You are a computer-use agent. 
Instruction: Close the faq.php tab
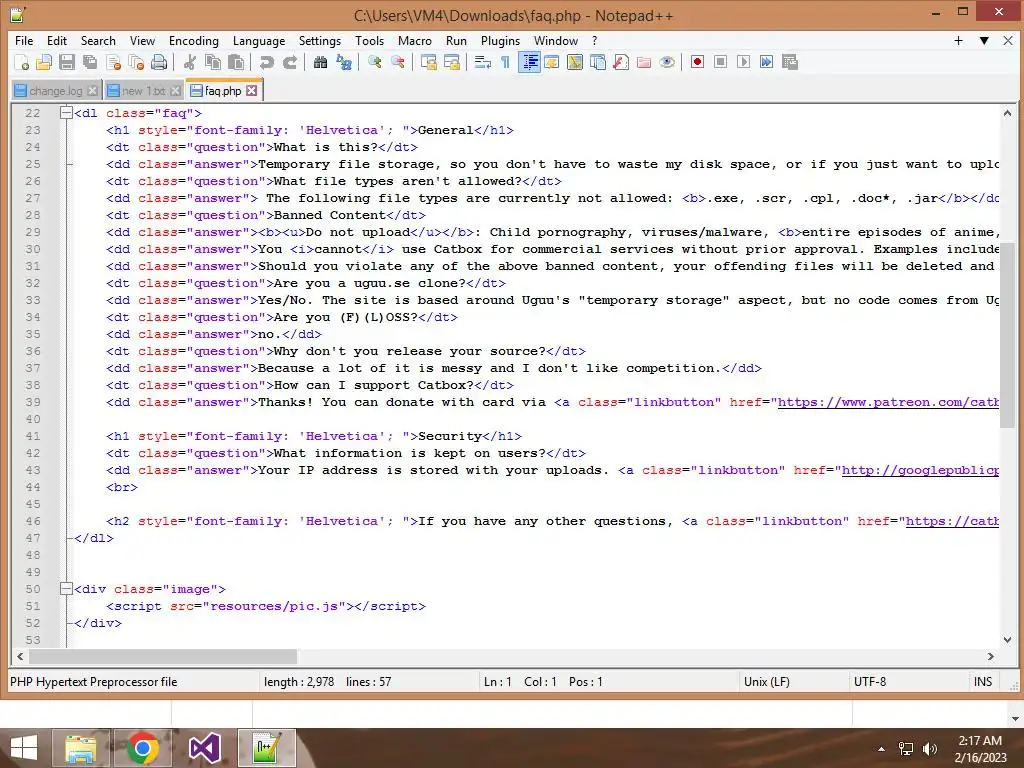pos(251,91)
